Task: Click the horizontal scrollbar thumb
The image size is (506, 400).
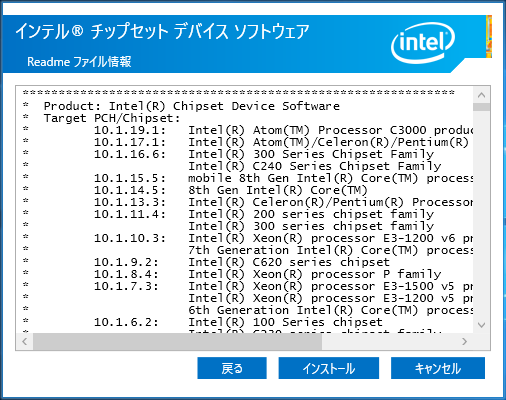Action: tap(177, 341)
